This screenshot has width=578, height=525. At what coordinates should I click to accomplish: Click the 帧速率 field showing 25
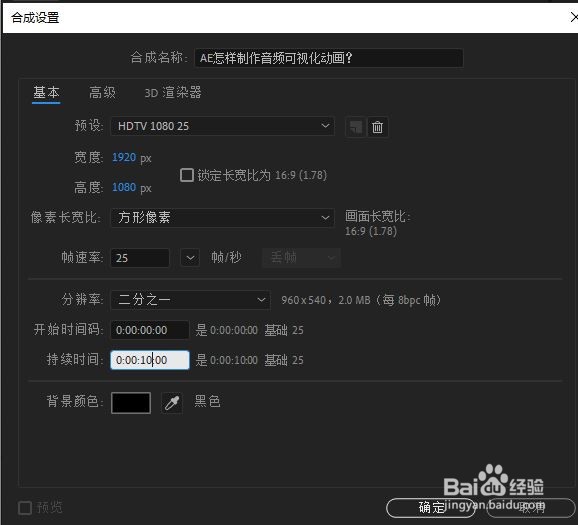(140, 257)
